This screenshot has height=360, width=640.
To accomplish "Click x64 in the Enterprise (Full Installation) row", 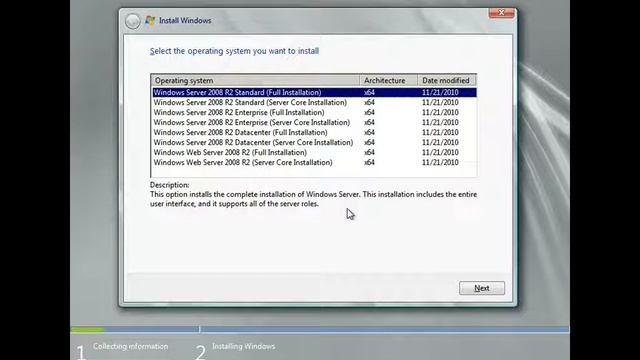I will (369, 113).
